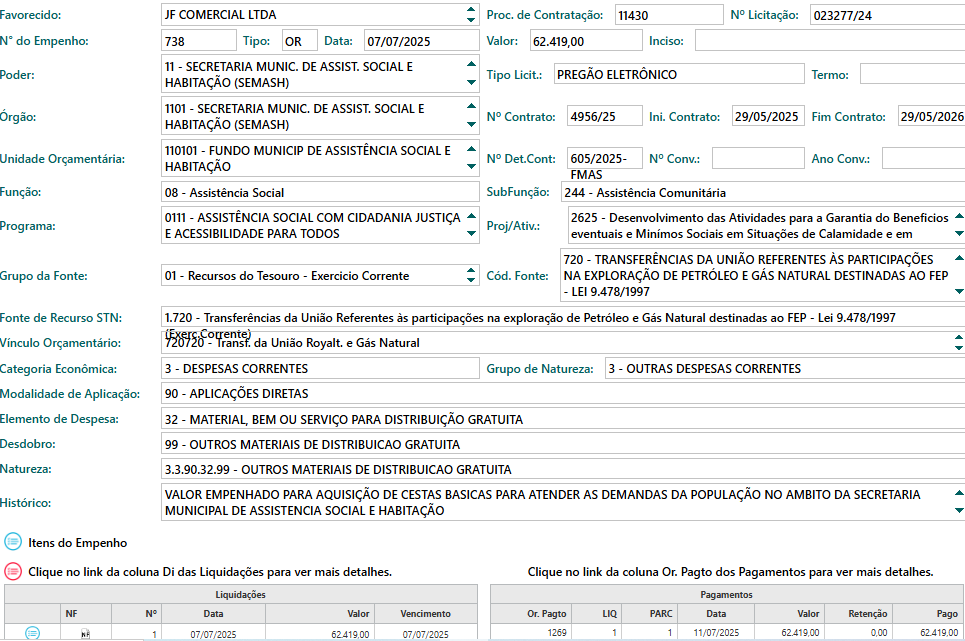965x641 pixels.
Task: Click the Grupo de Natureza field
Action: pos(785,368)
